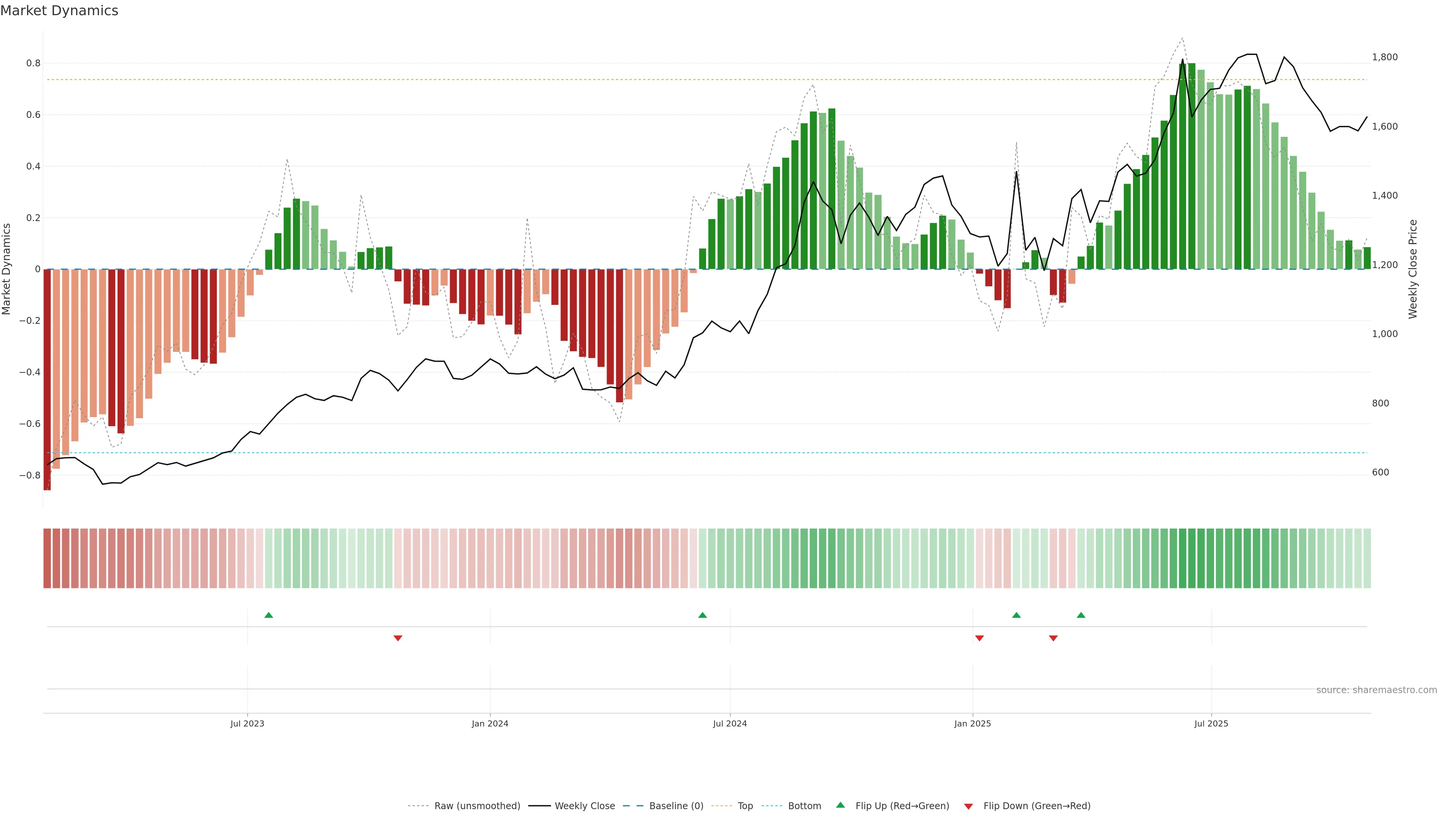Image resolution: width=1456 pixels, height=819 pixels.
Task: Click the red flip-down marker at Jan 2025
Action: (x=979, y=638)
